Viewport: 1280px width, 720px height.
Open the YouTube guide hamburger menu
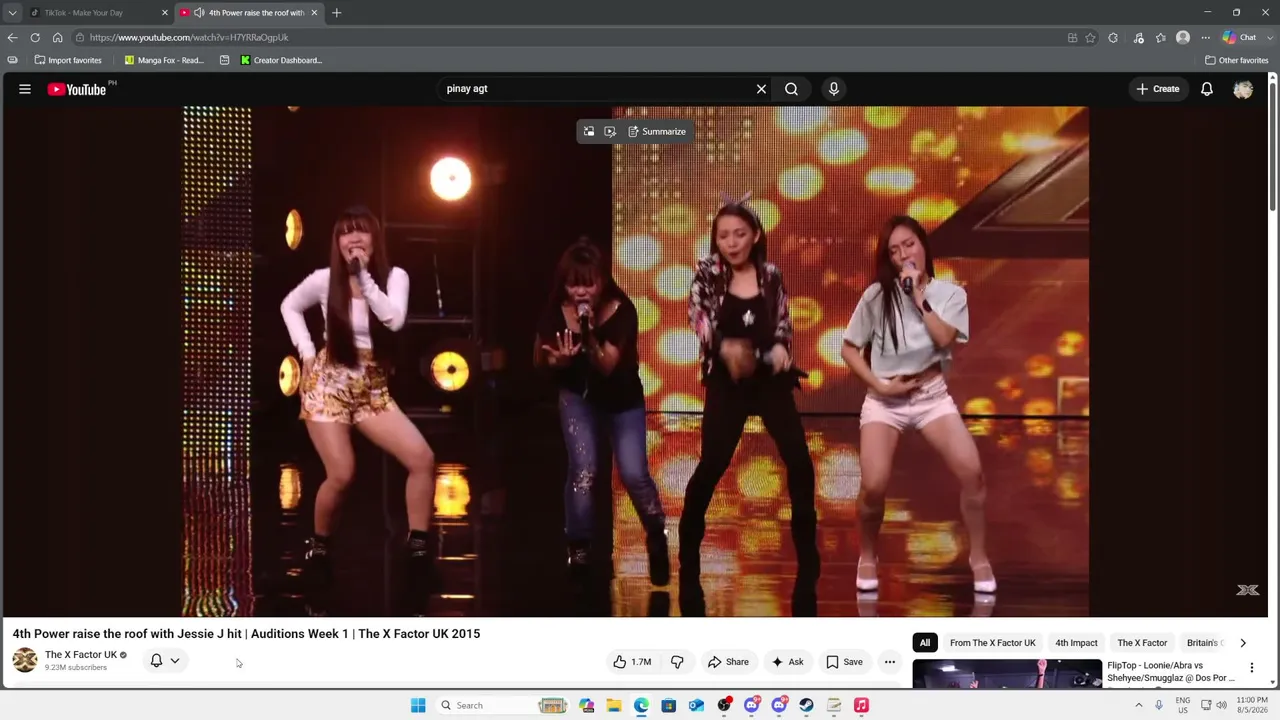25,89
